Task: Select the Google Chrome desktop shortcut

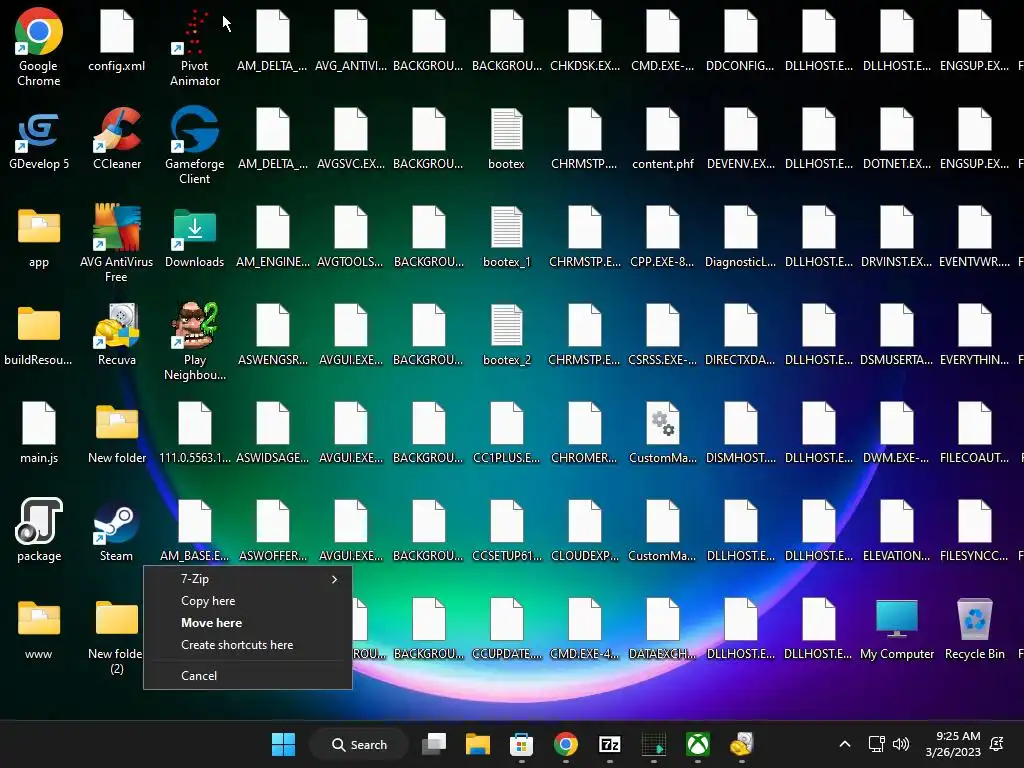Action: (x=39, y=47)
